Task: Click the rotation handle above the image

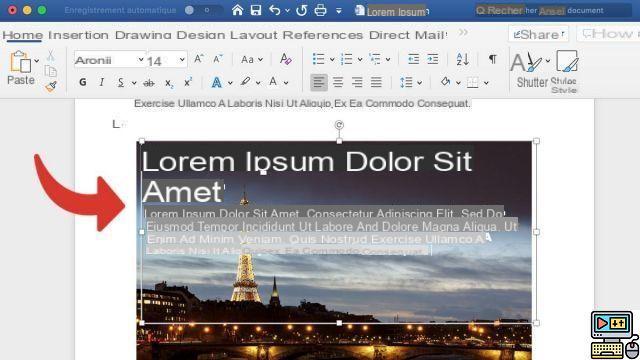Action: (x=339, y=125)
